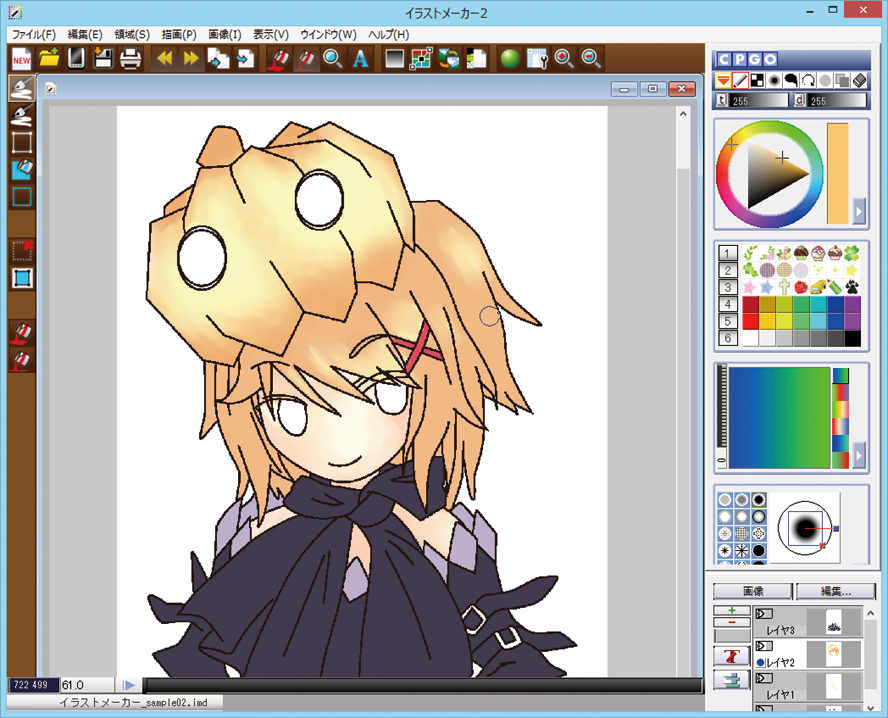Open the 描画(P) menu
Viewport: 888px width, 718px height.
click(x=179, y=34)
